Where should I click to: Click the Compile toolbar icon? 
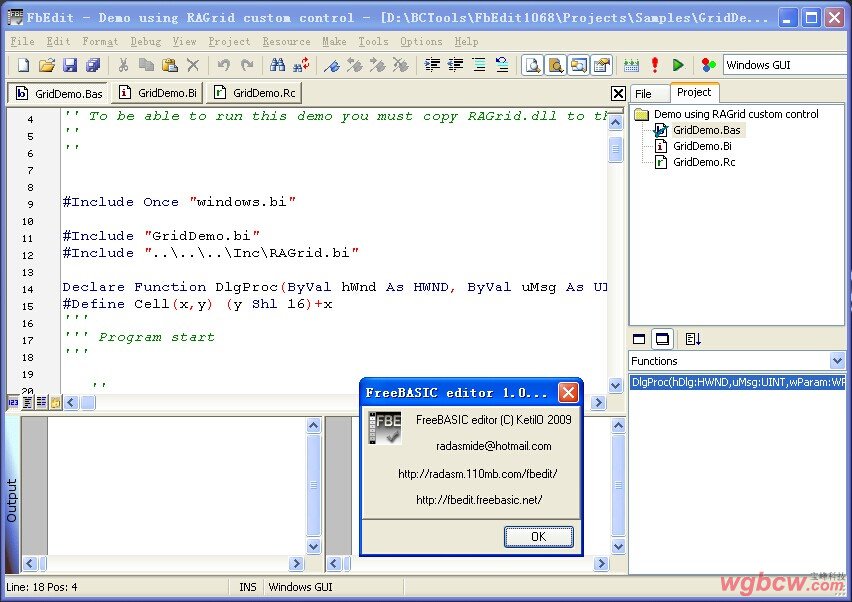pyautogui.click(x=631, y=65)
